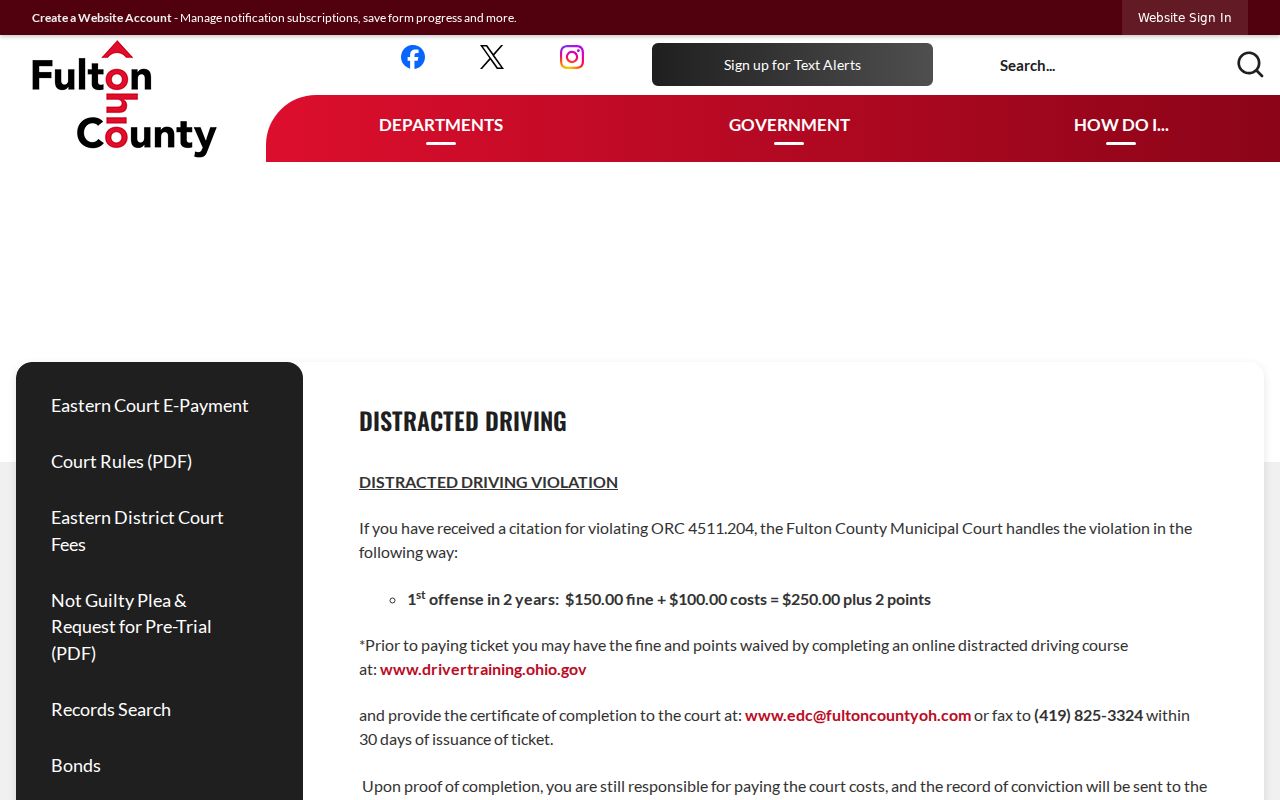Screen dimensions: 1280x800
Task: Open the Instagram icon link
Action: [572, 57]
